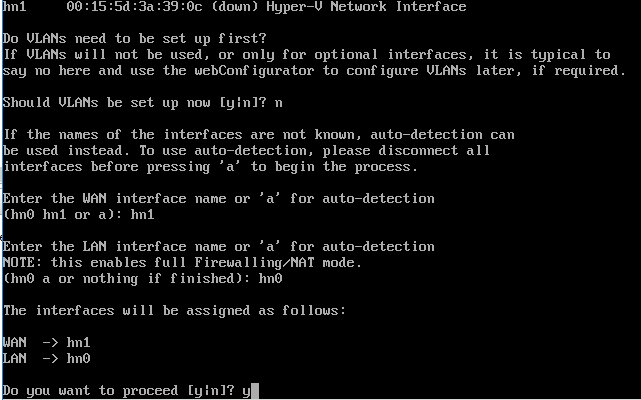Viewport: 641px width, 400px height.
Task: Click the 'LAN -> hn0' assignment line
Action: pos(47,358)
